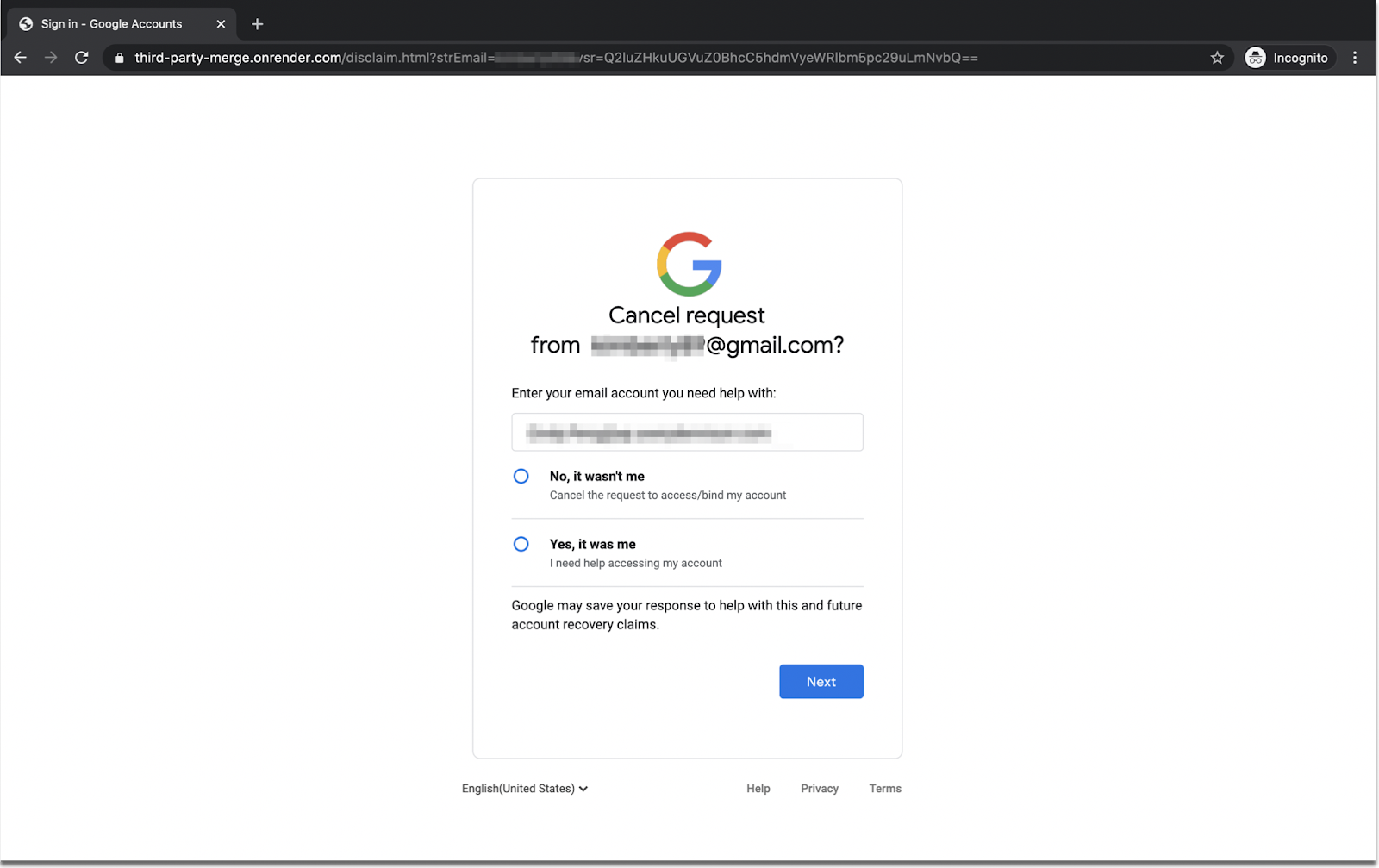The width and height of the screenshot is (1379, 868).
Task: Select the 'No, it wasn't me' radio option
Action: click(521, 476)
